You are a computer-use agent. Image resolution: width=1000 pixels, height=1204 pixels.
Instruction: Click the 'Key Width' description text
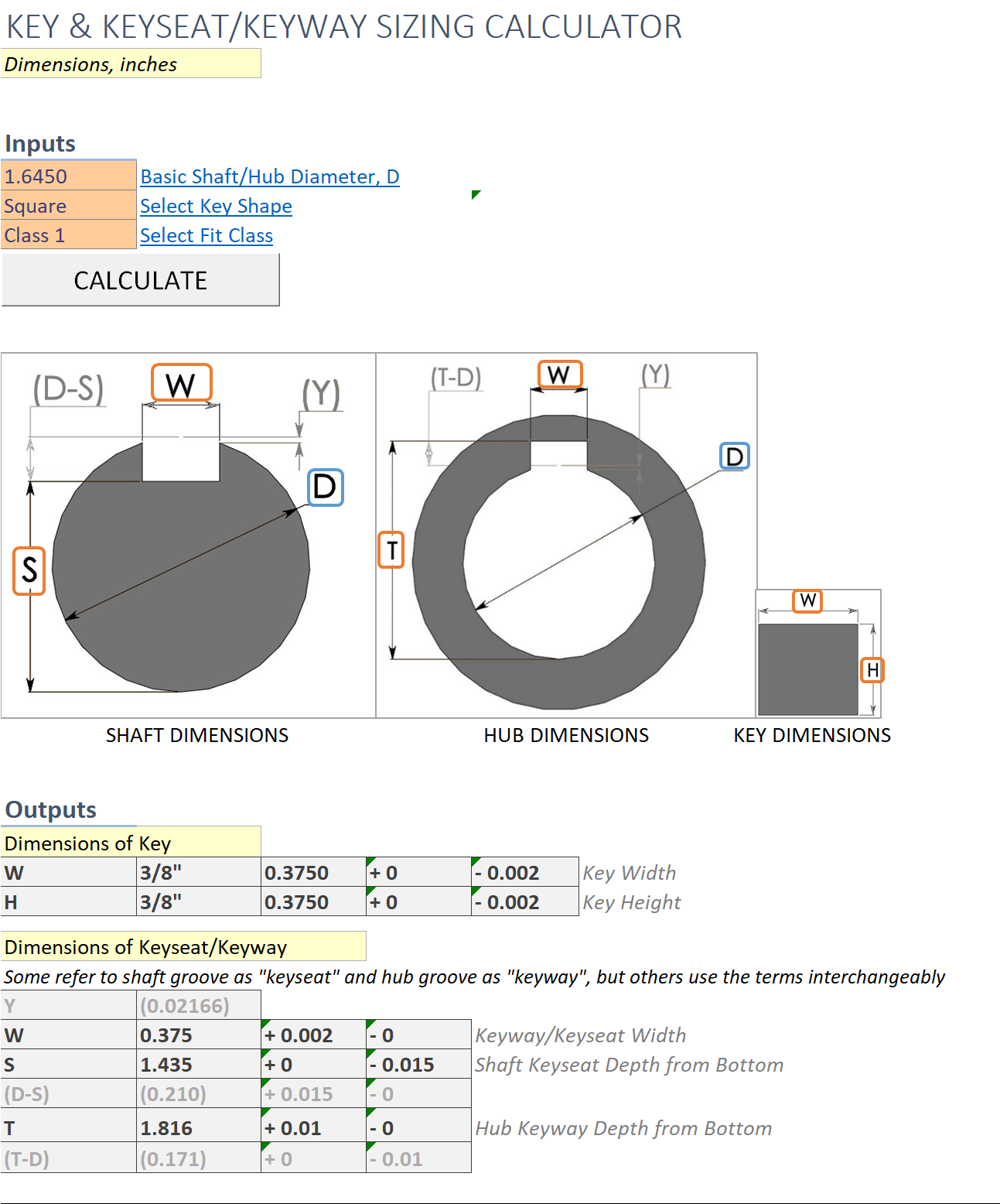click(630, 873)
